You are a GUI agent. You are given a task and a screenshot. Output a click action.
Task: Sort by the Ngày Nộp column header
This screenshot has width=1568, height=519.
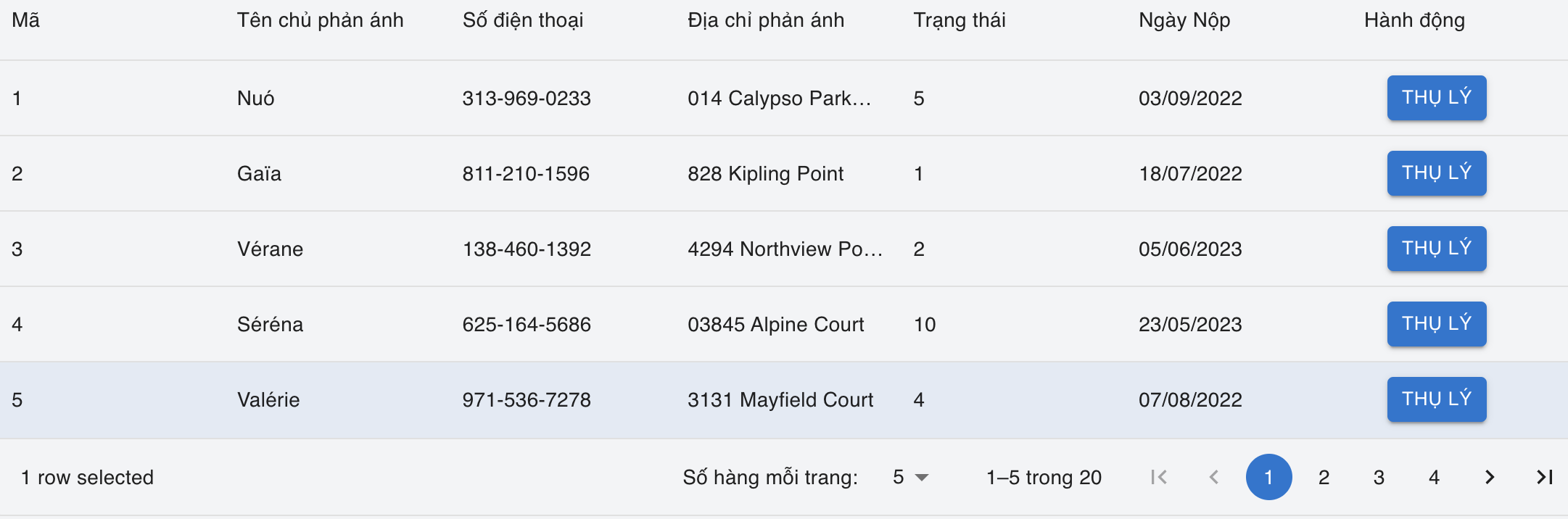click(x=1184, y=20)
